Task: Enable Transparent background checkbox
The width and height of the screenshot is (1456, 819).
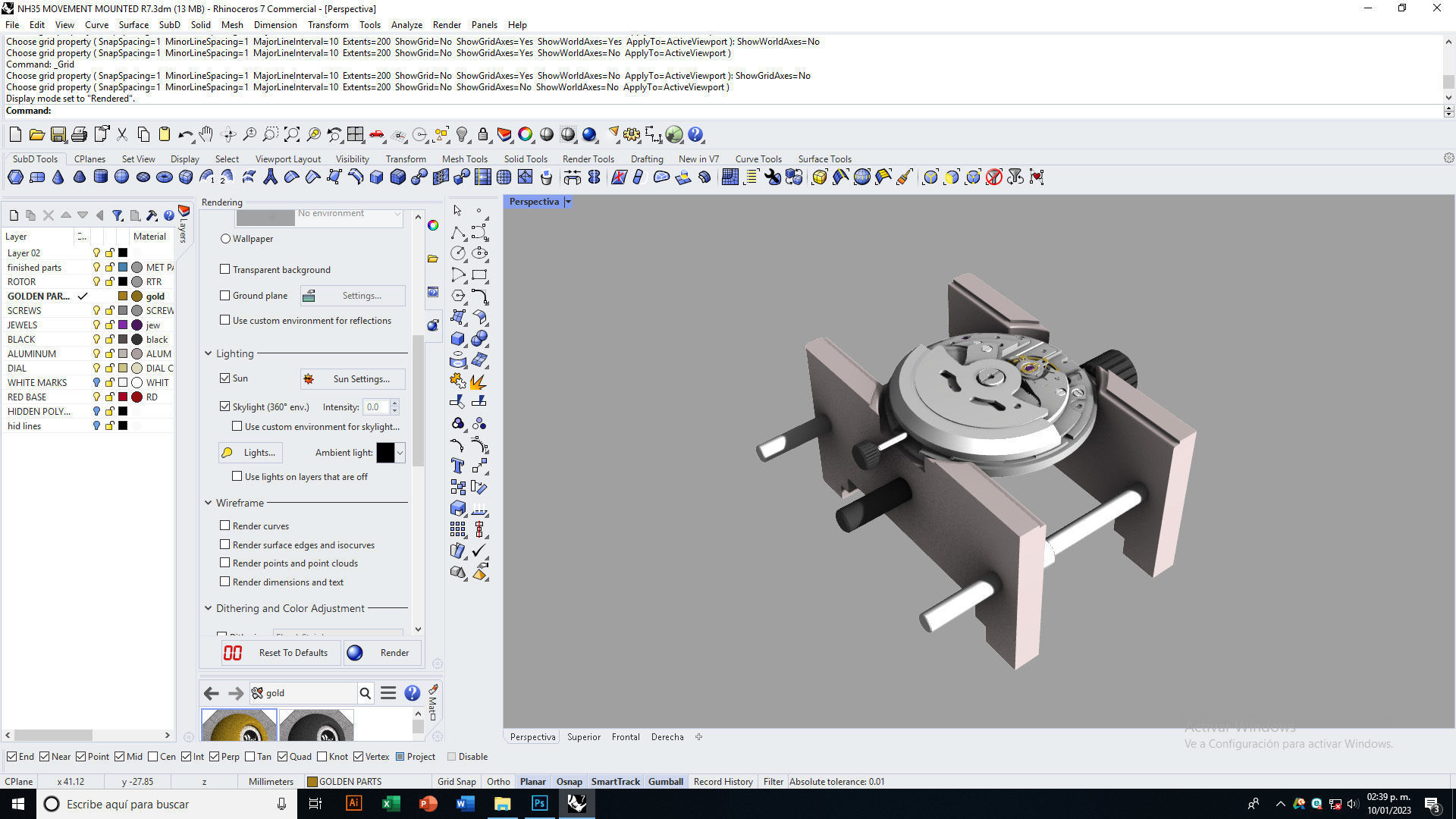Action: [224, 269]
